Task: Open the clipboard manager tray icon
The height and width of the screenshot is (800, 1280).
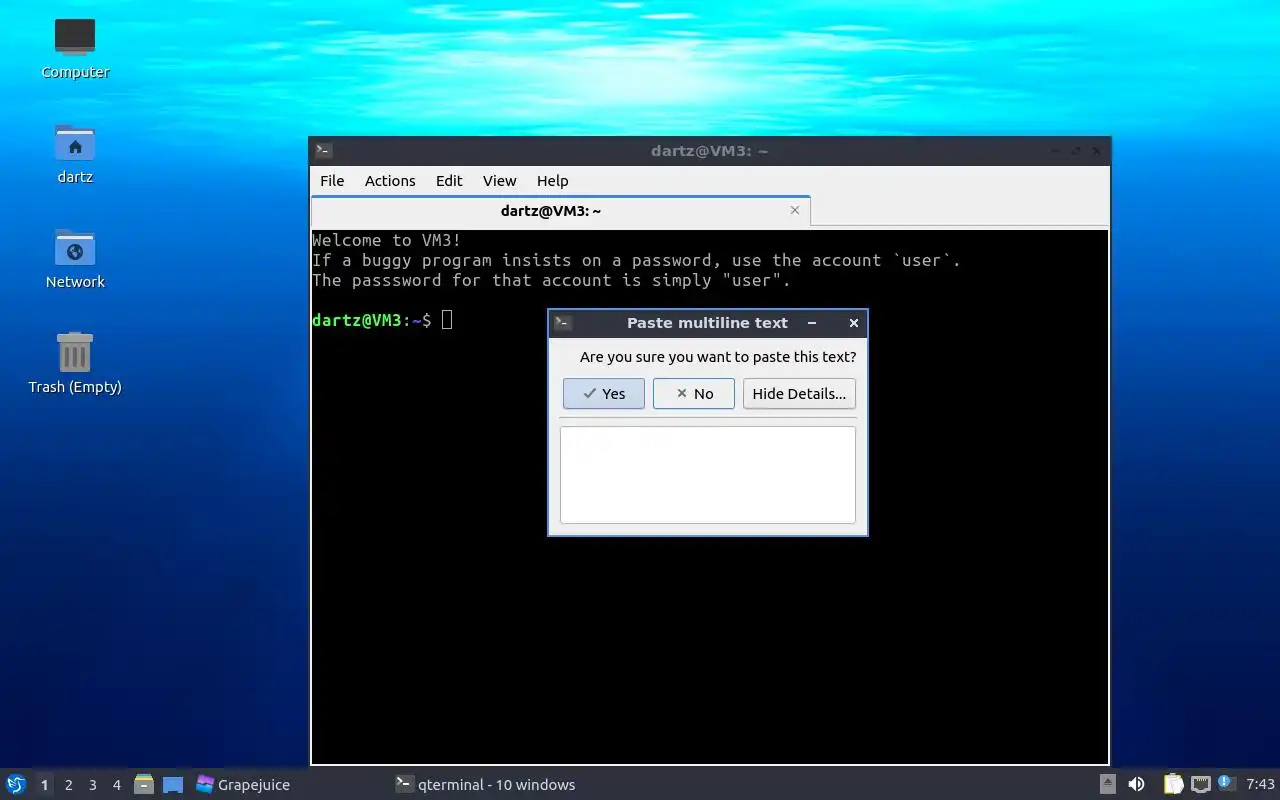Action: click(1173, 784)
